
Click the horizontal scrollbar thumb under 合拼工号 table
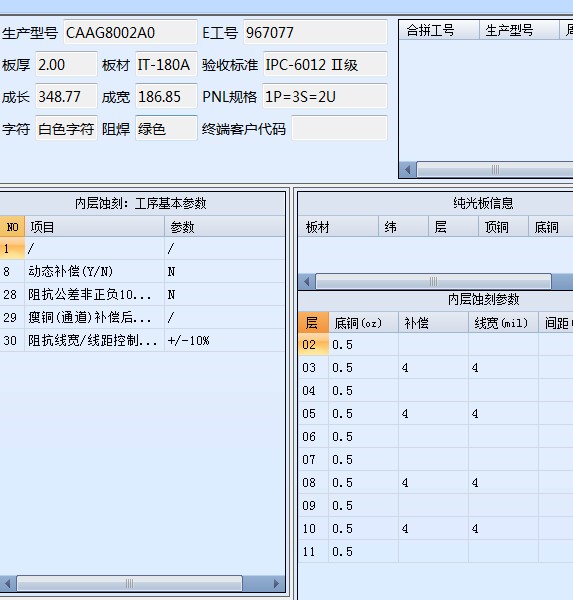(495, 169)
